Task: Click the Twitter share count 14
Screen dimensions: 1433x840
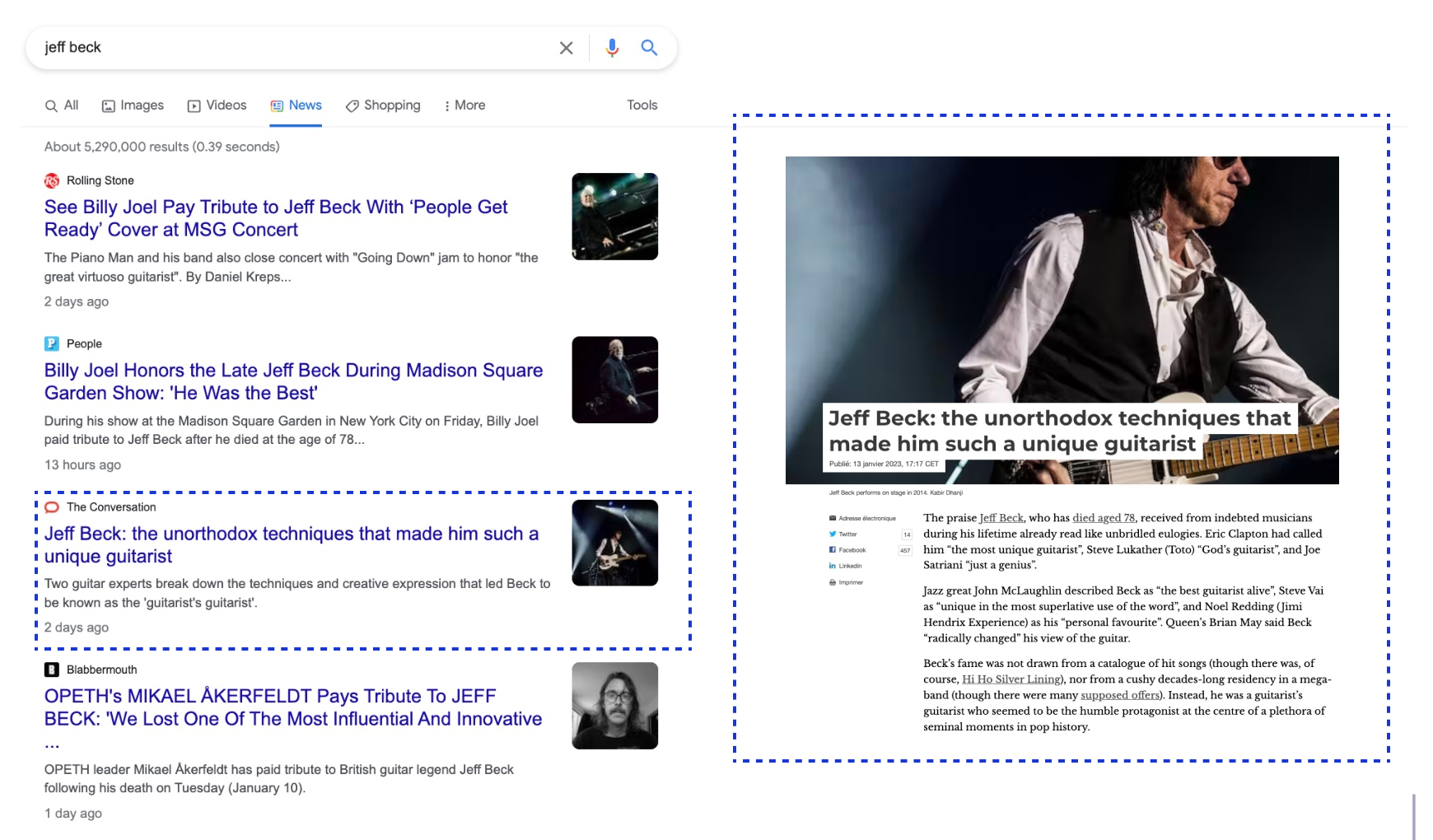Action: (907, 534)
